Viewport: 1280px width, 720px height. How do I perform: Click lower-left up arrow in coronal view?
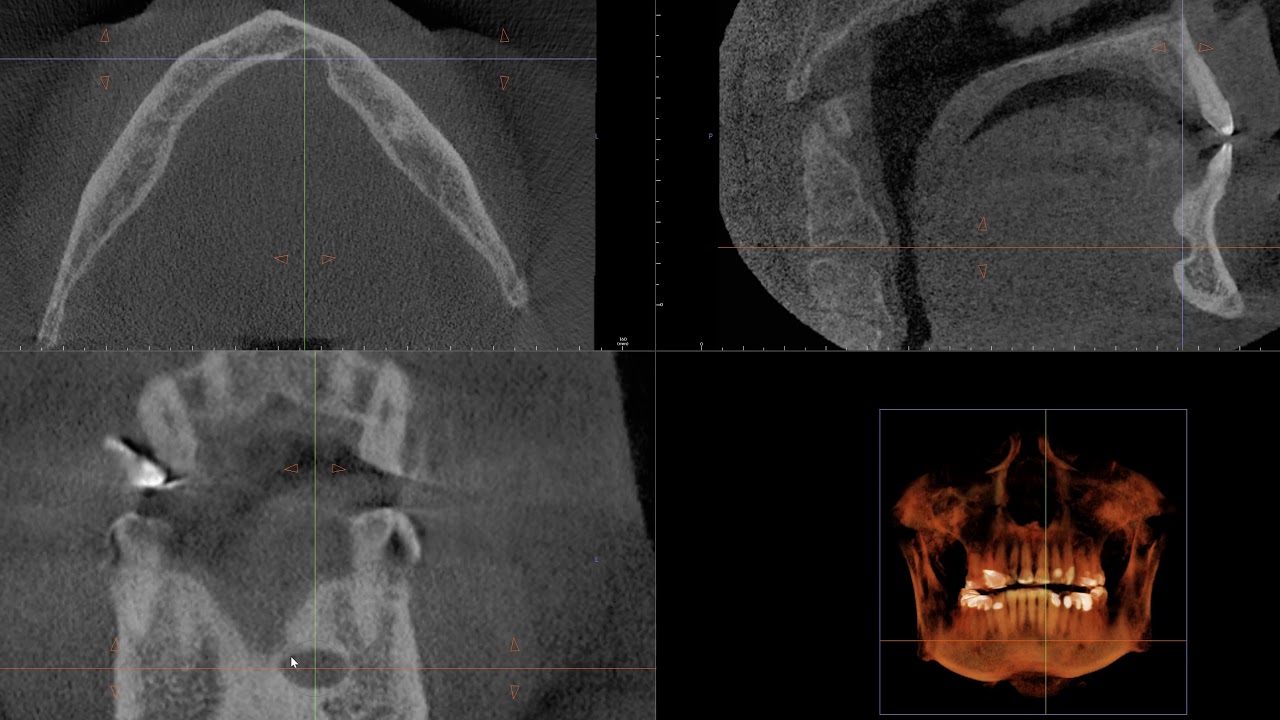click(x=115, y=646)
